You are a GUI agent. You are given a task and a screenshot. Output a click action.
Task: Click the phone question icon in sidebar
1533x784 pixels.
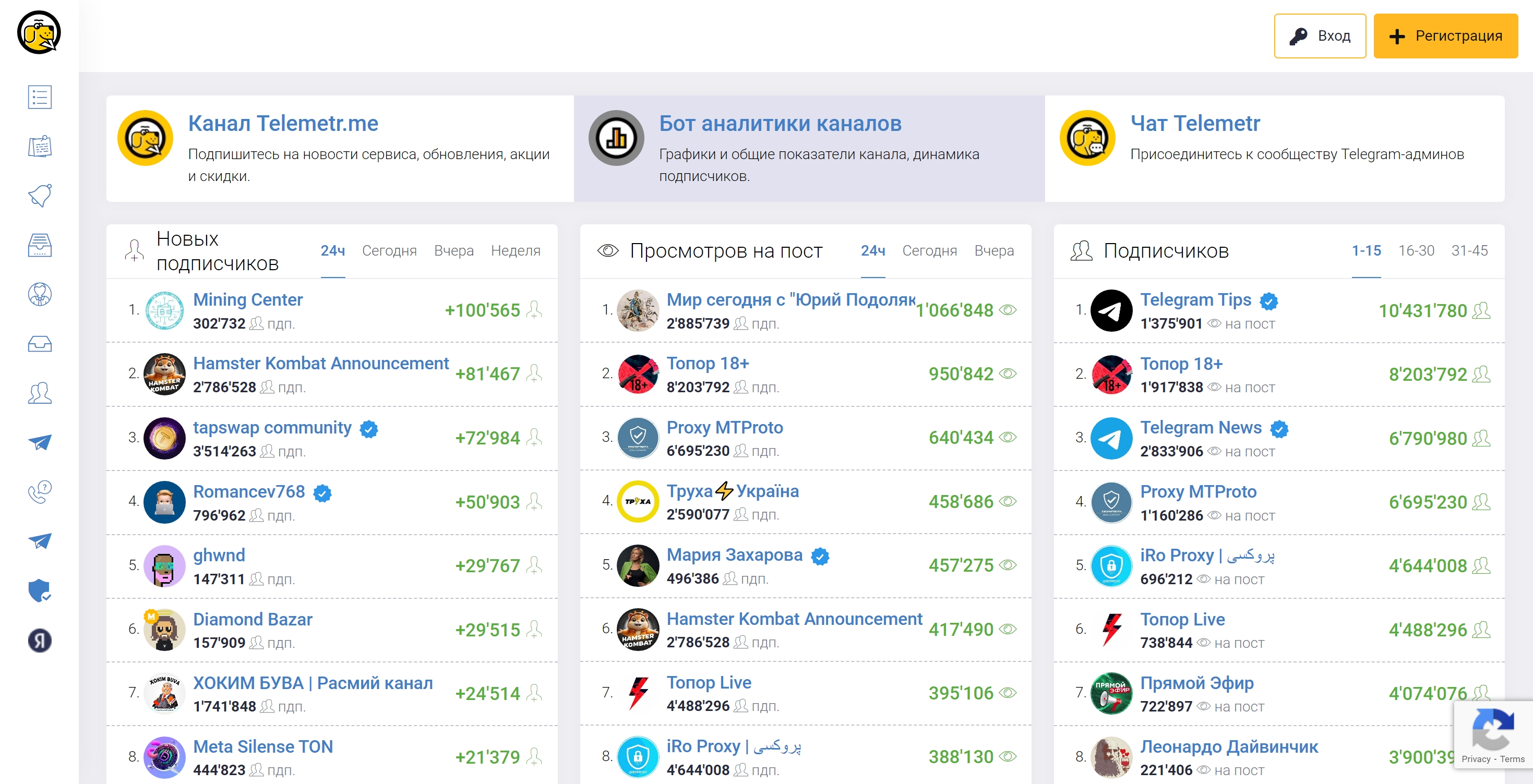click(40, 492)
